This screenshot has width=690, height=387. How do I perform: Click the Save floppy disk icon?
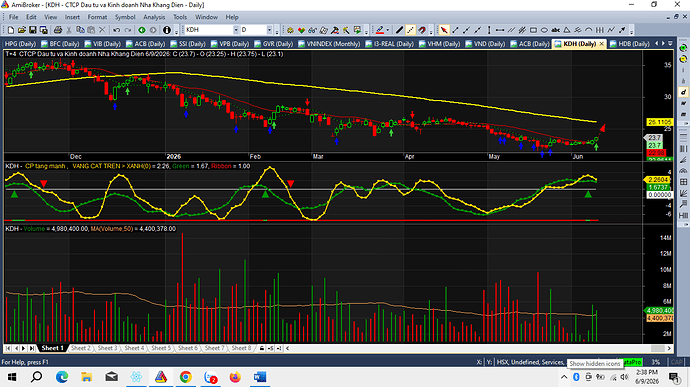[33, 30]
